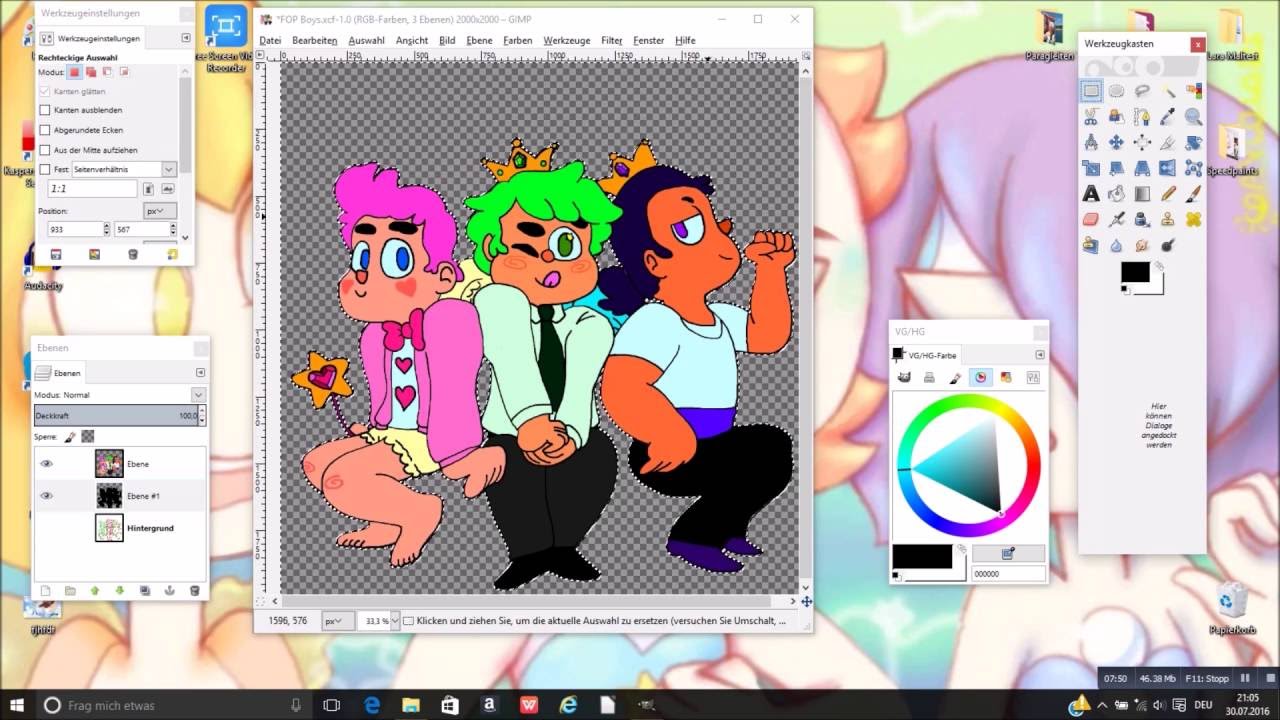Select the Bucket Fill tool
1280x720 pixels.
(x=1116, y=194)
